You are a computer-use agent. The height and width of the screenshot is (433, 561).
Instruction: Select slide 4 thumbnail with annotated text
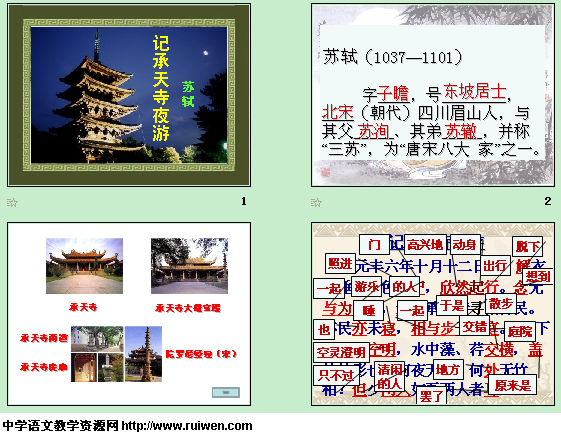tap(433, 314)
